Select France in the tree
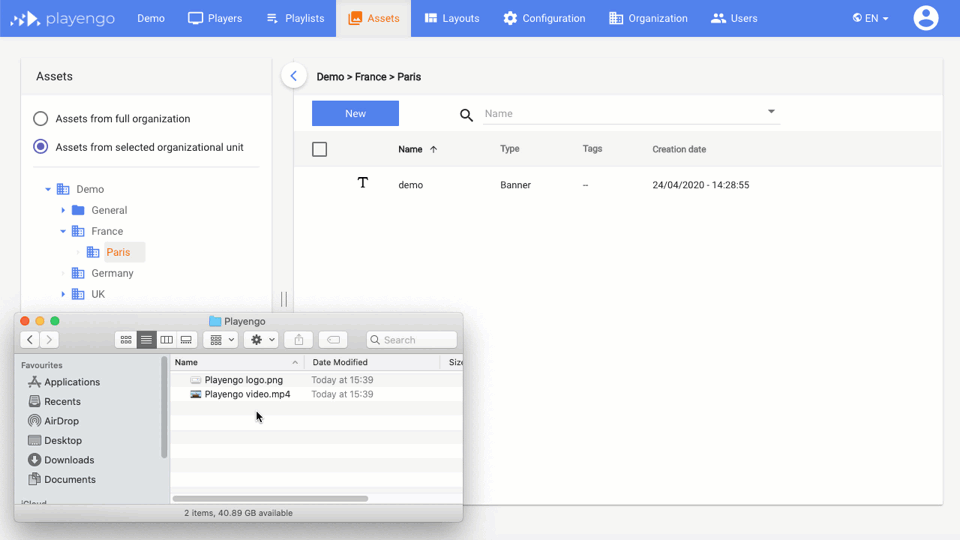Screen dimensions: 960x540 tap(107, 231)
